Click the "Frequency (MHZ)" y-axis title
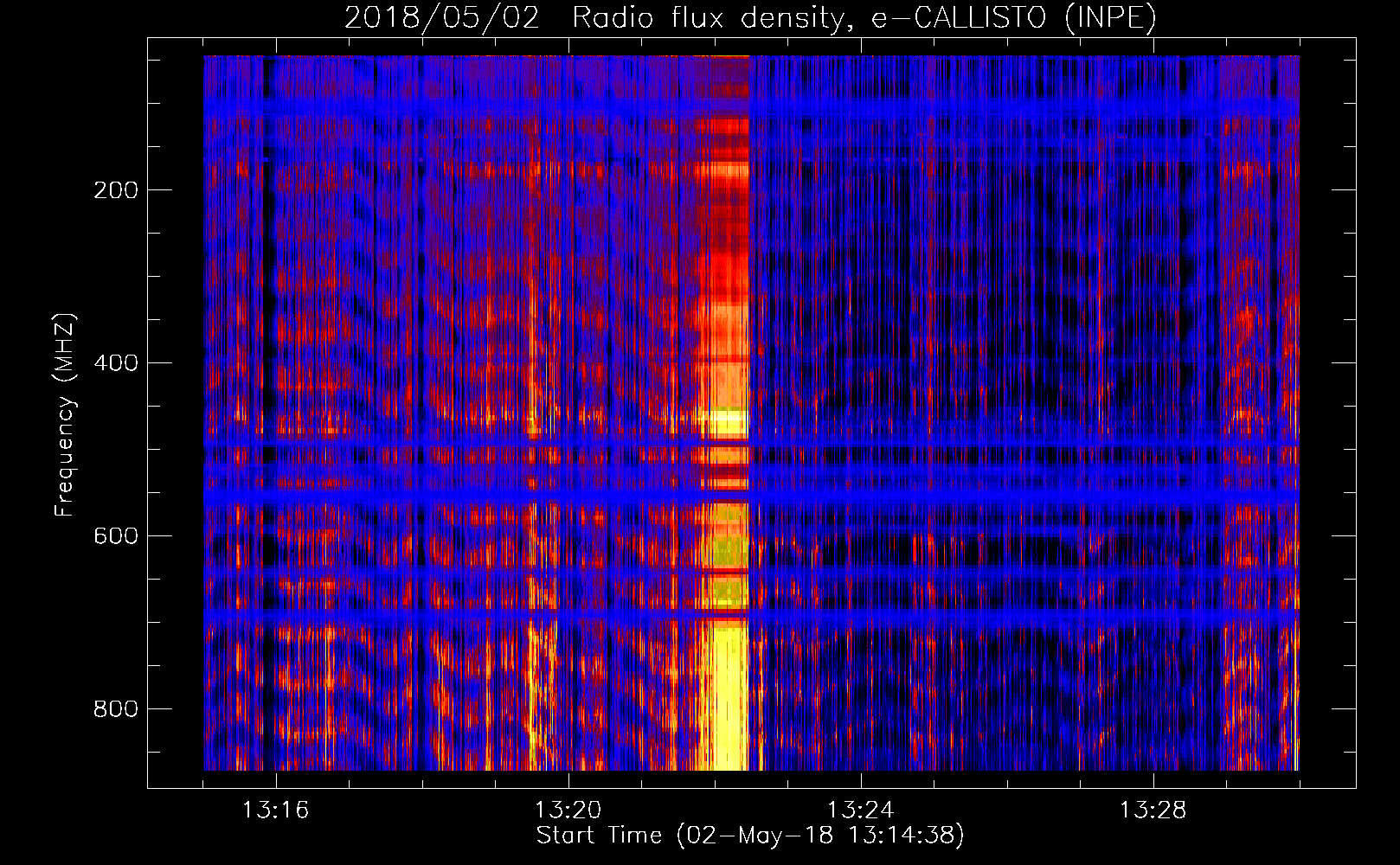1400x865 pixels. 65,414
